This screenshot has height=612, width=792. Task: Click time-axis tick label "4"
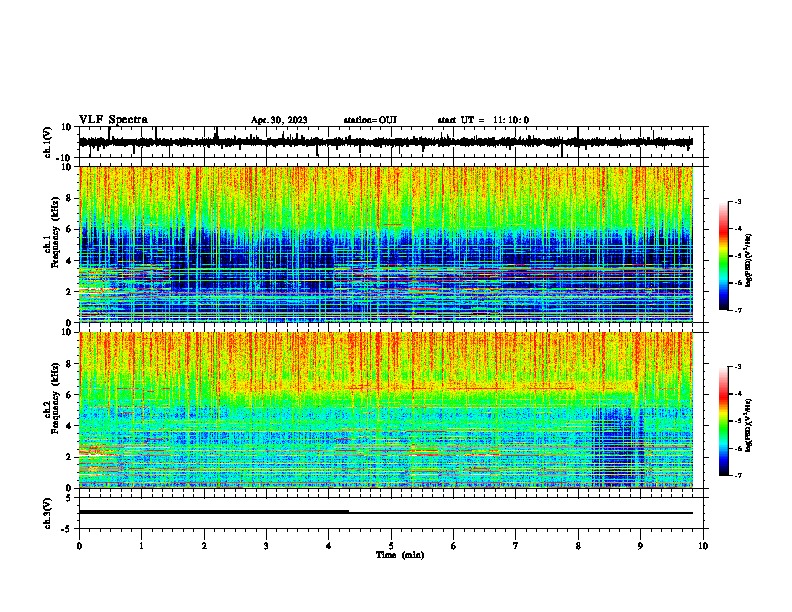pos(329,546)
